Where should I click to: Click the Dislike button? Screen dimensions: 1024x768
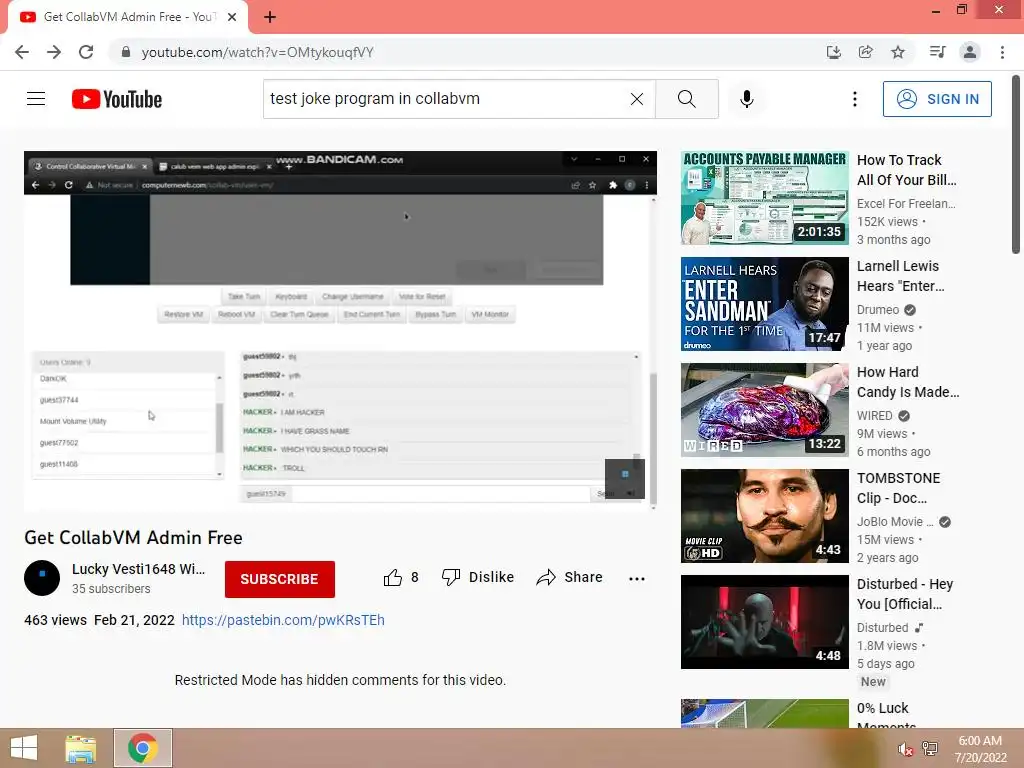[x=478, y=577]
